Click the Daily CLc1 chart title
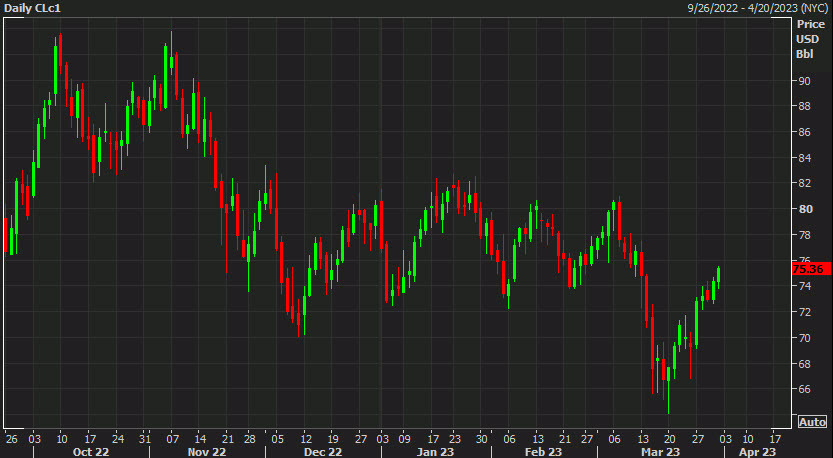Screen dimensions: 833x458 coord(32,9)
